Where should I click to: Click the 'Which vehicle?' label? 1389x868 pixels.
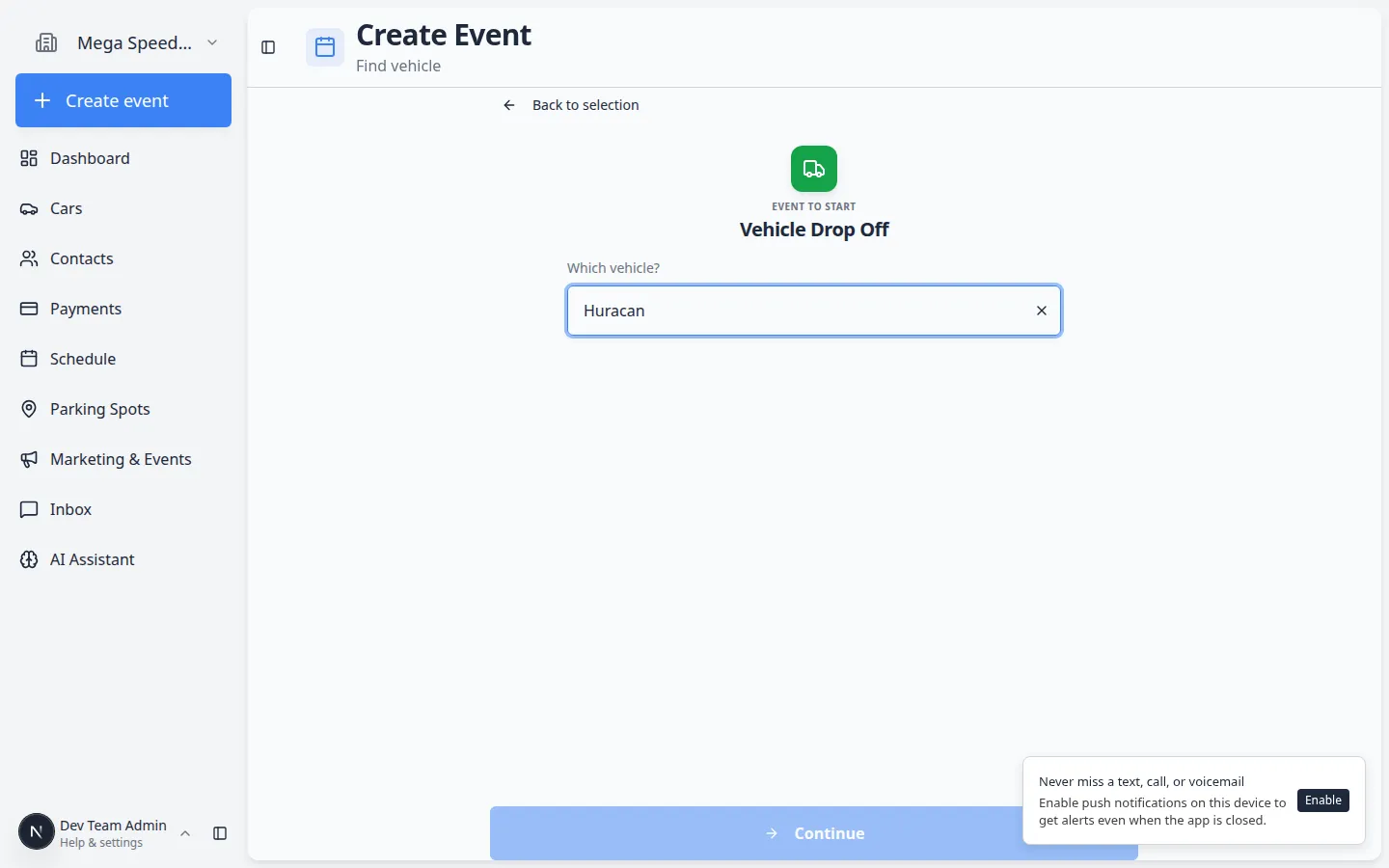(613, 268)
